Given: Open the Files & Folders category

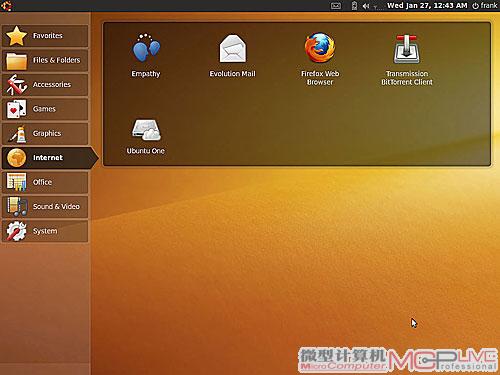Looking at the screenshot, I should click(x=45, y=60).
